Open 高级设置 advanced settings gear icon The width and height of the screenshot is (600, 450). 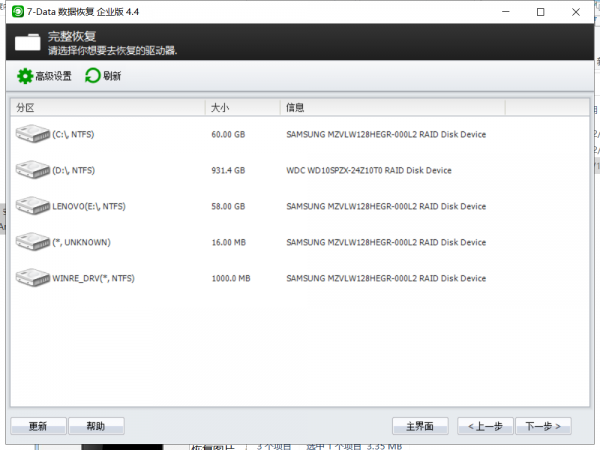point(25,76)
